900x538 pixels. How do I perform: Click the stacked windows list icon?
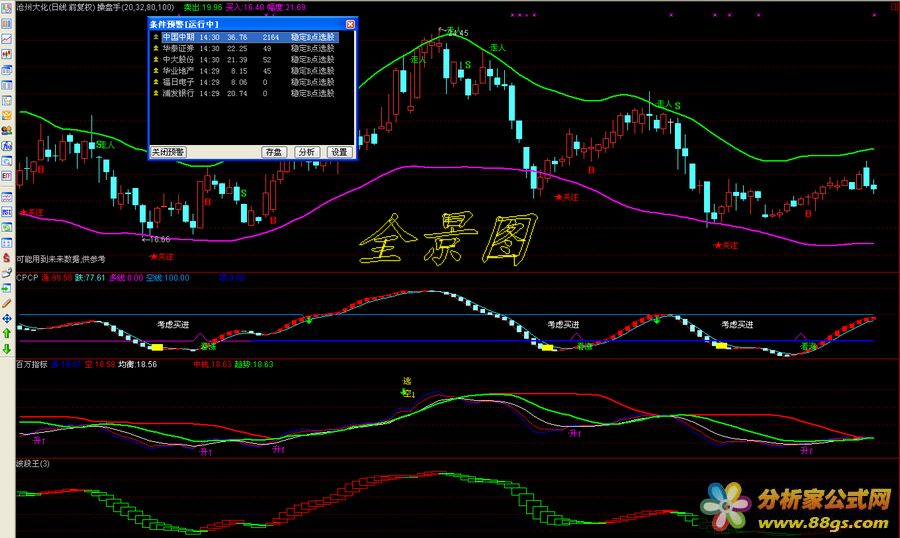coord(6,69)
